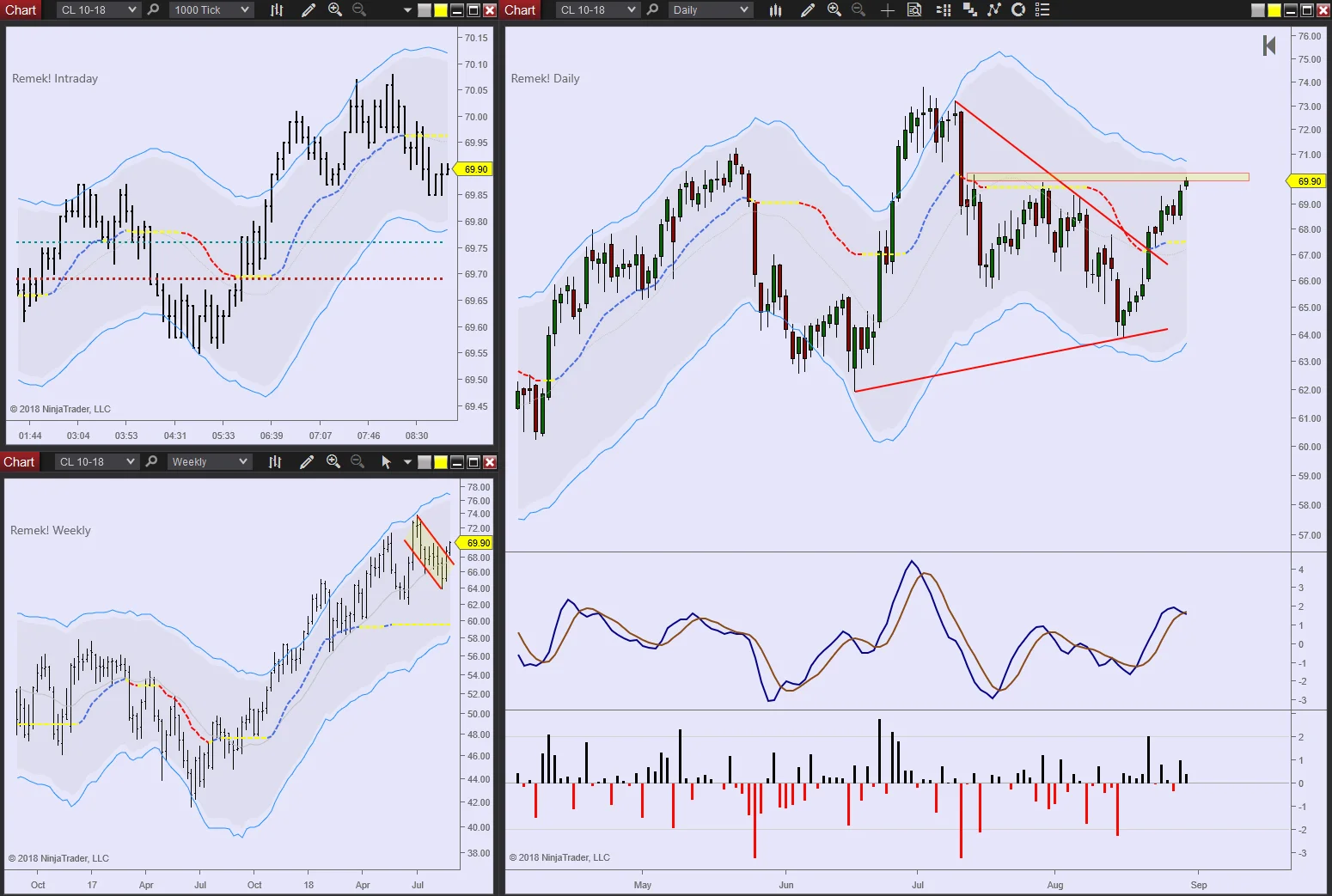The image size is (1332, 896).
Task: Zoom out on the Daily chart
Action: click(858, 10)
